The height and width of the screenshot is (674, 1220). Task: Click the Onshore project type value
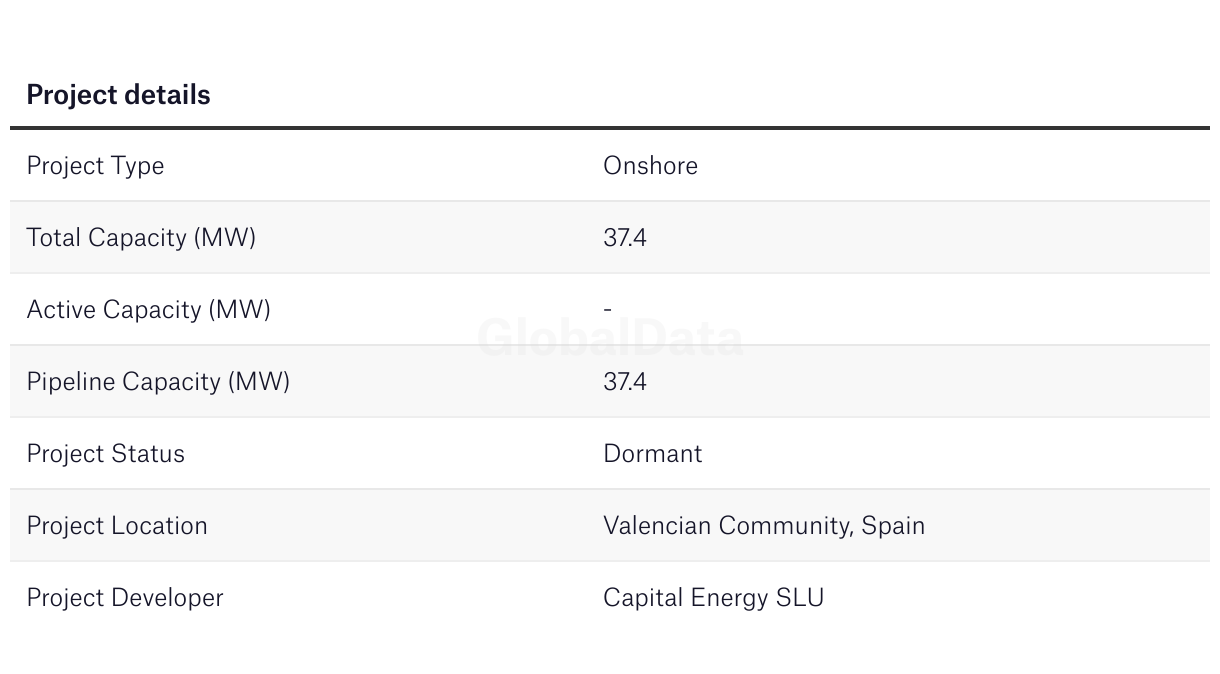tap(650, 166)
